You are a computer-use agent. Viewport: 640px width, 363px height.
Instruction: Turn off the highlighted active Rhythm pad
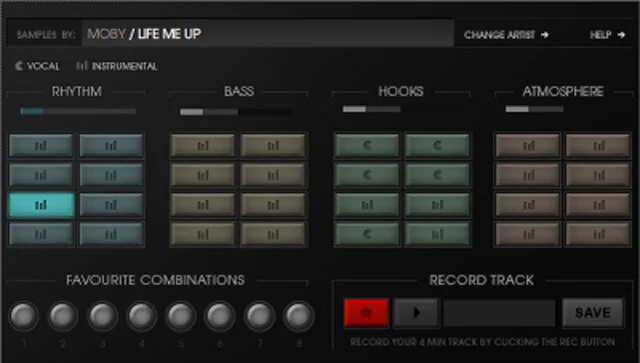click(41, 205)
